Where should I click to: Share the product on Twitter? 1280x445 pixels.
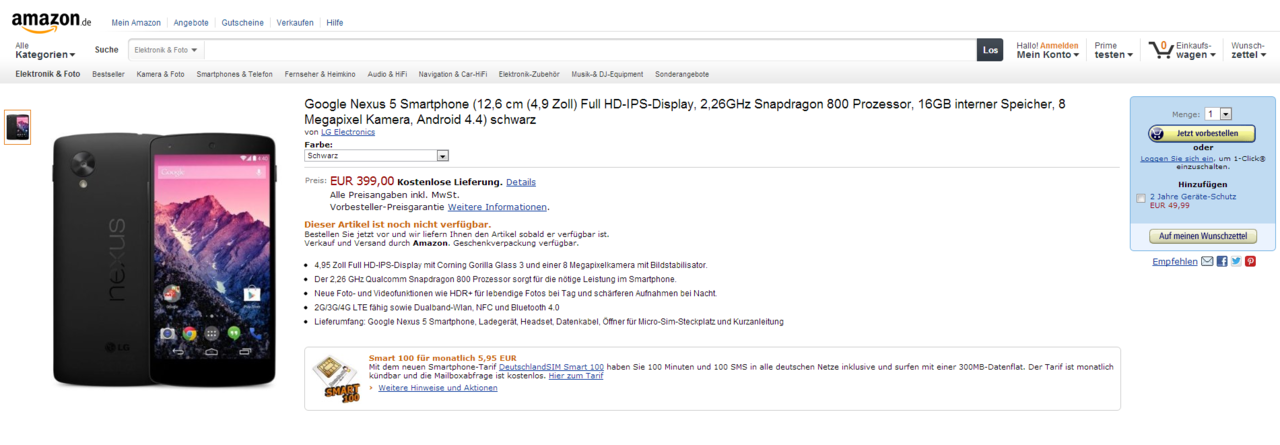tap(1236, 261)
